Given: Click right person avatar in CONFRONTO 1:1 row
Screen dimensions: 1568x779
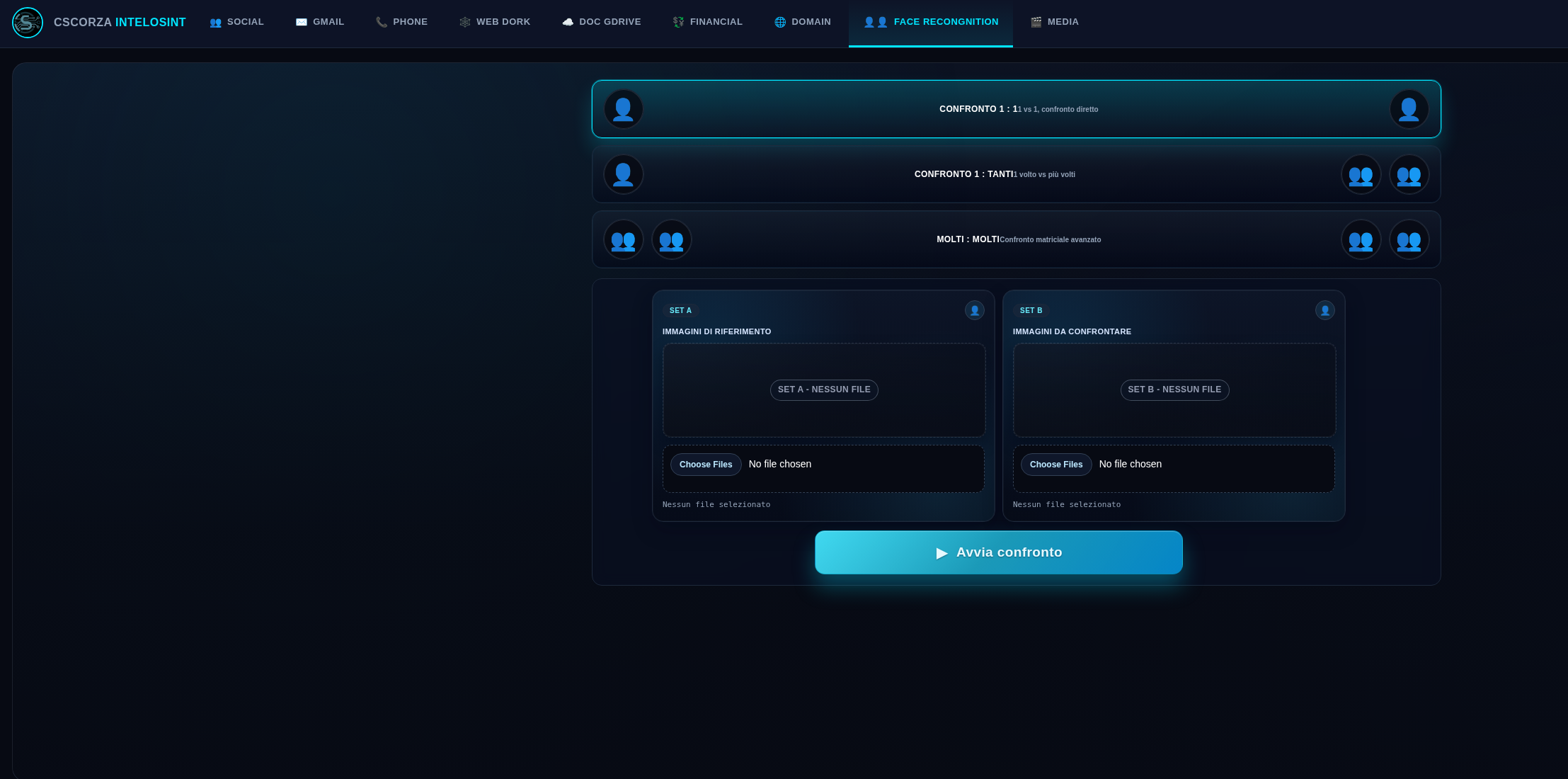Looking at the screenshot, I should tap(1409, 109).
